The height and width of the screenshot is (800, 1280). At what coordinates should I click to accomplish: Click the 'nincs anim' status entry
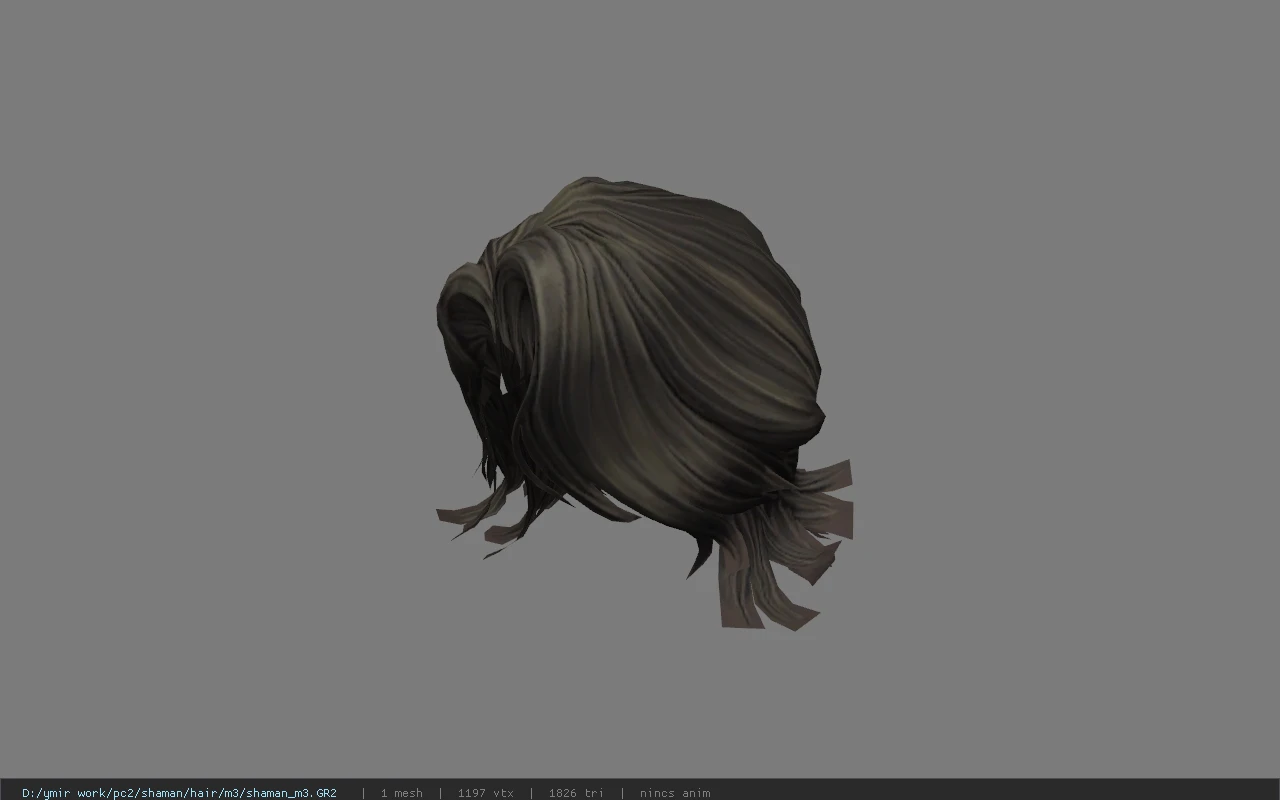[x=675, y=793]
